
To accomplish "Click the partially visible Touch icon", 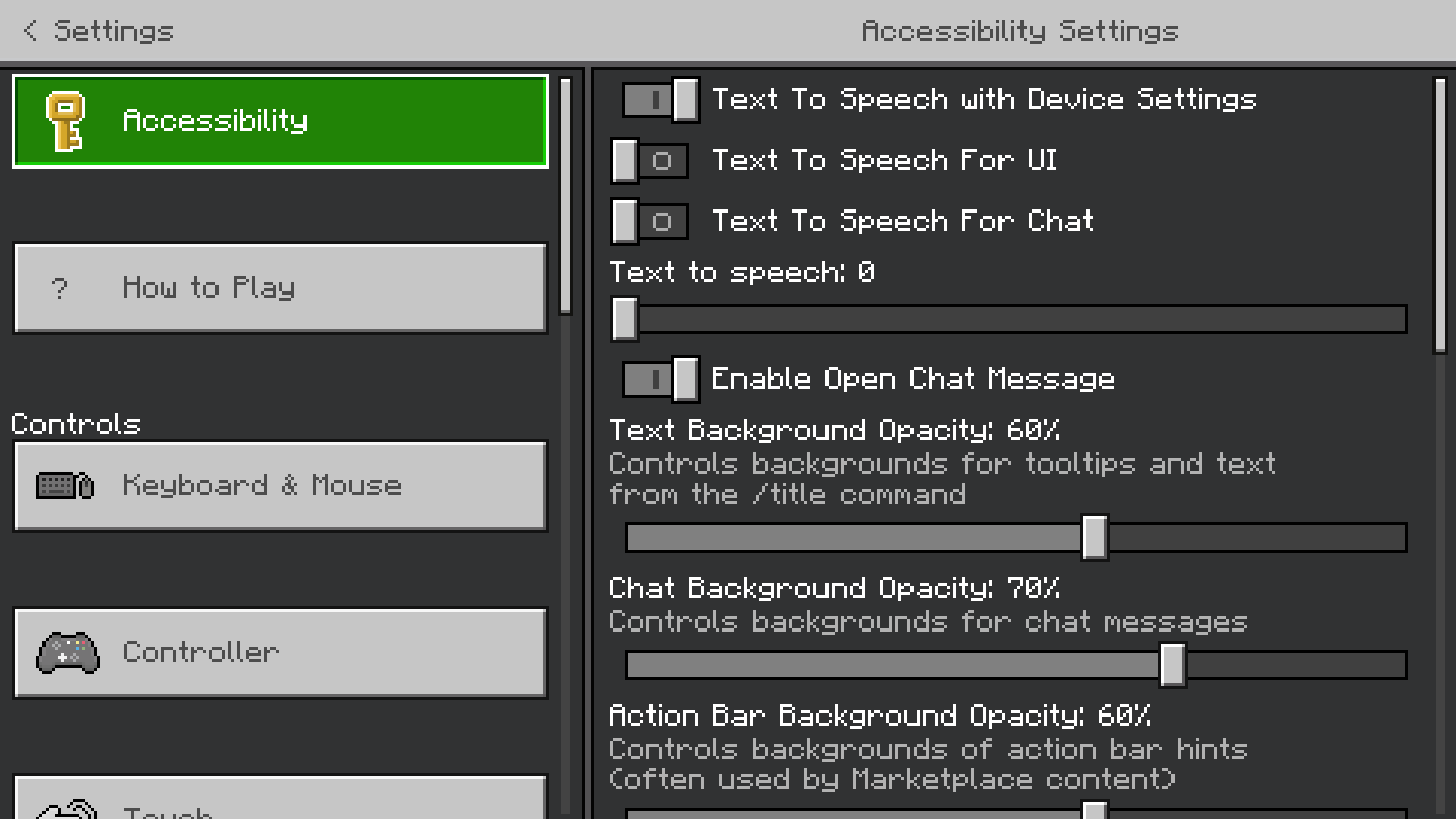I will 68,809.
